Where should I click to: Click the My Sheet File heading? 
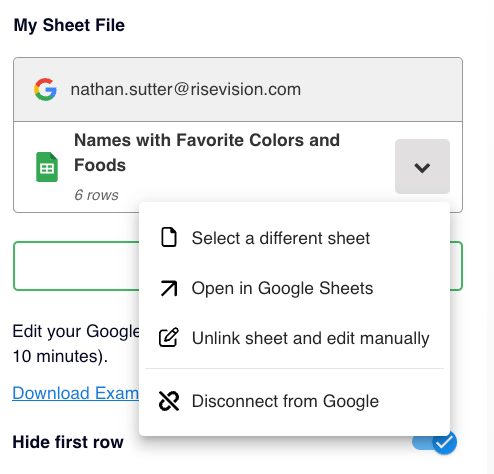click(x=69, y=25)
